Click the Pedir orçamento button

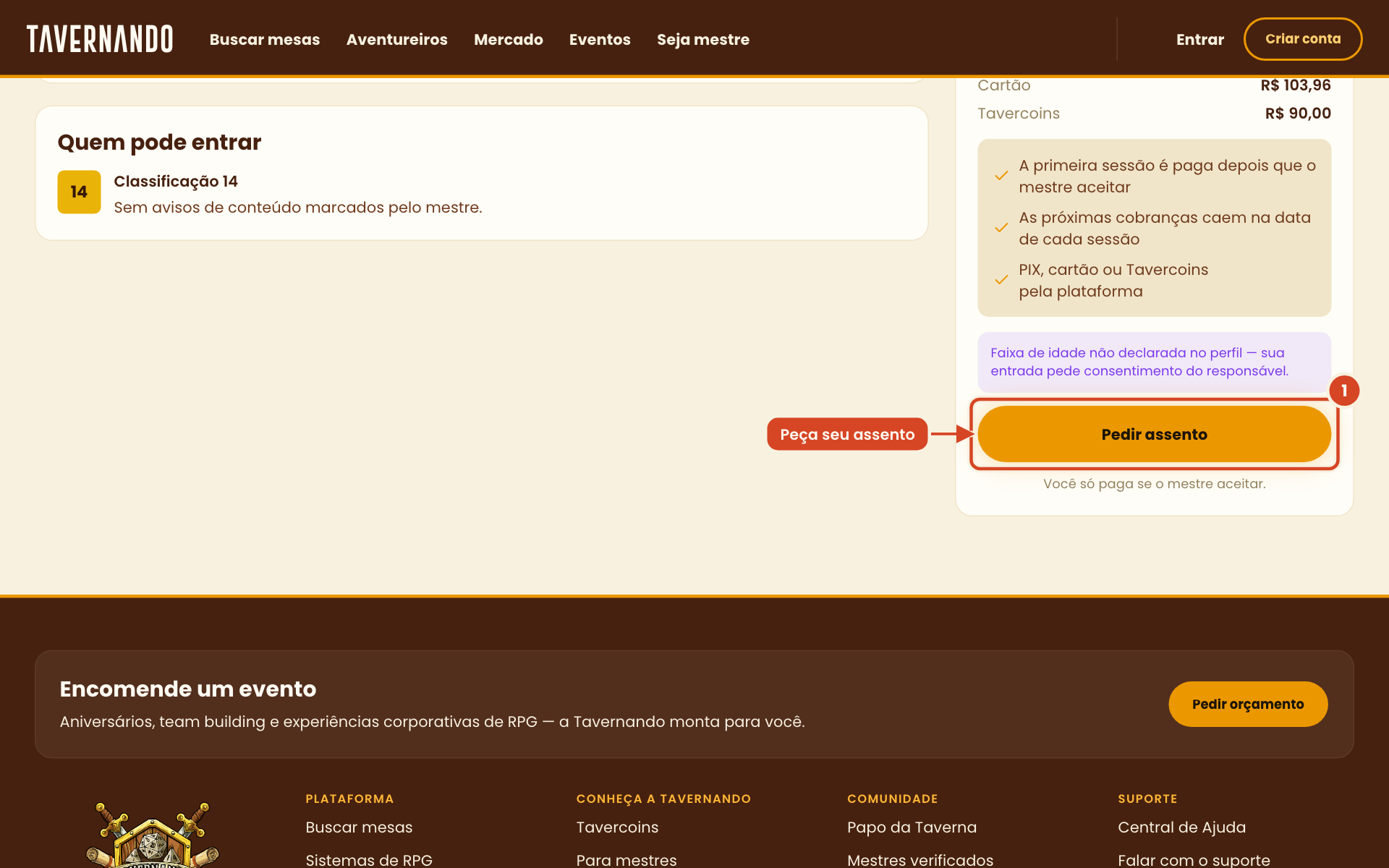coord(1248,704)
